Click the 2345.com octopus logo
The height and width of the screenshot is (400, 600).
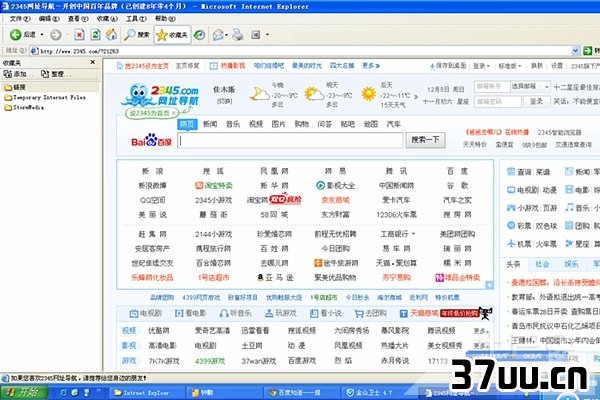[x=160, y=96]
